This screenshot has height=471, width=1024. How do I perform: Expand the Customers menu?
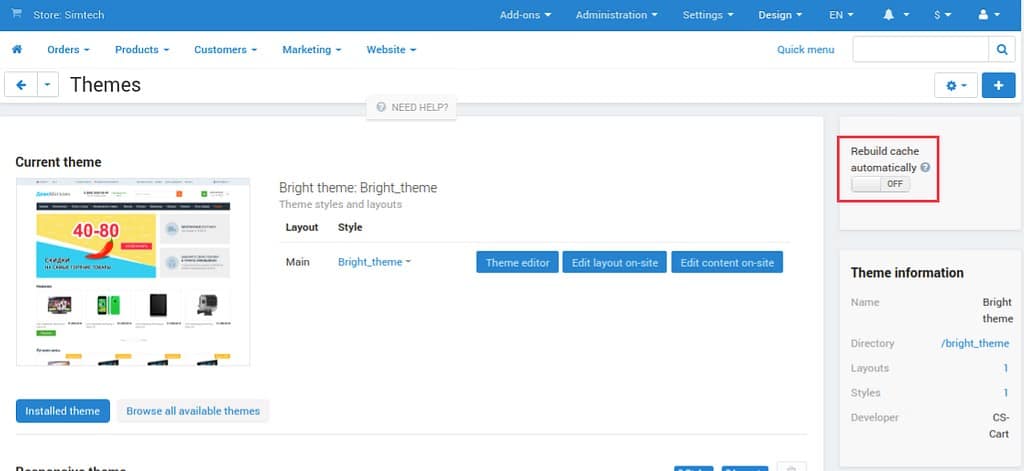click(x=225, y=49)
